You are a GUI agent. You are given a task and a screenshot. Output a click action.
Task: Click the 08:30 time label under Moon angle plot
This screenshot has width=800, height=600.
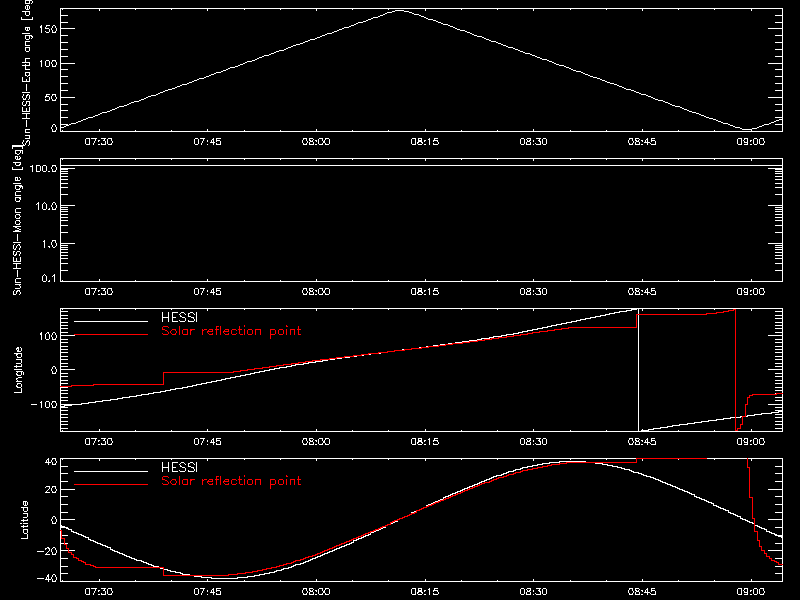pos(533,292)
